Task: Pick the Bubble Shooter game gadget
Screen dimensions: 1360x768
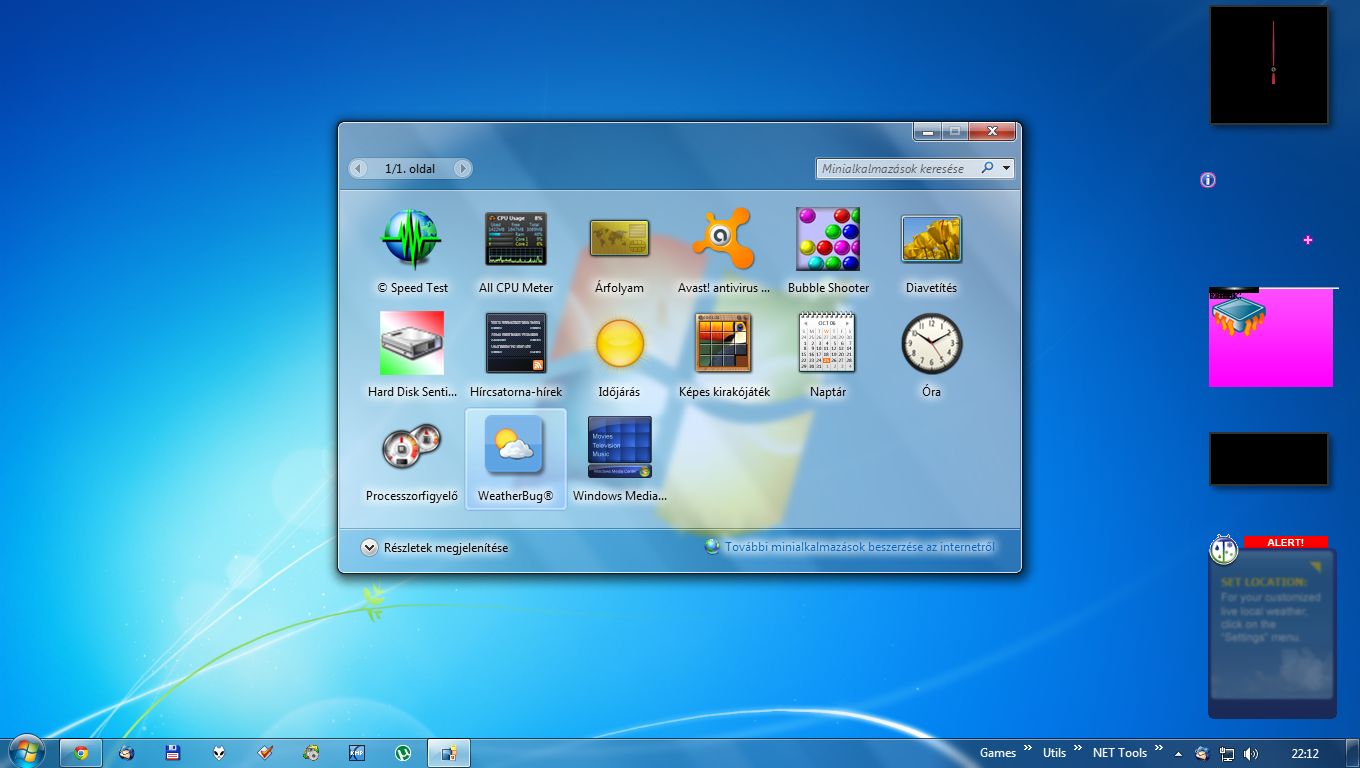Action: (x=828, y=239)
